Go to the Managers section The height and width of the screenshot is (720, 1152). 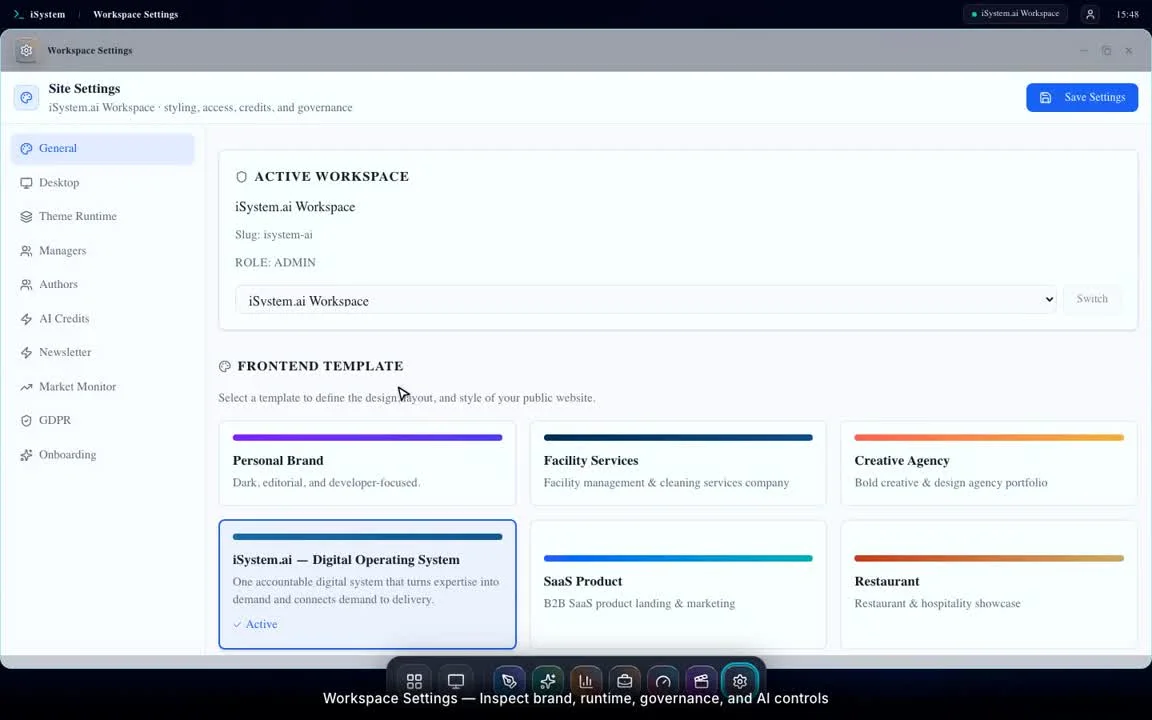(103, 251)
